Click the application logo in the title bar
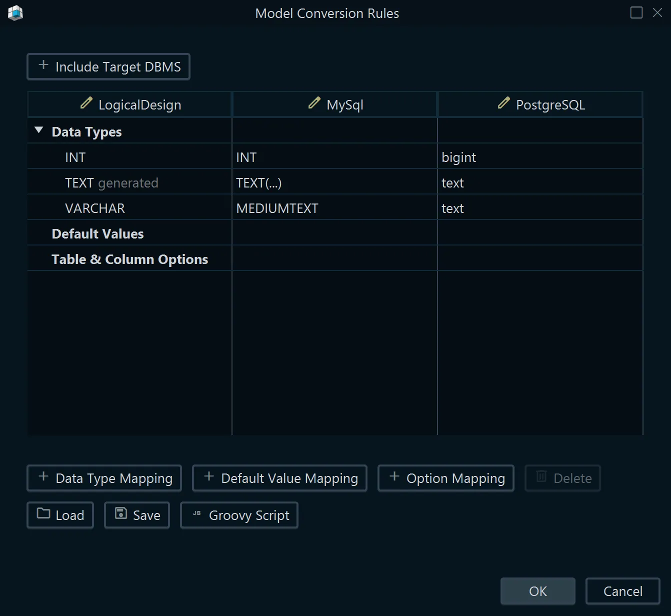 [15, 13]
